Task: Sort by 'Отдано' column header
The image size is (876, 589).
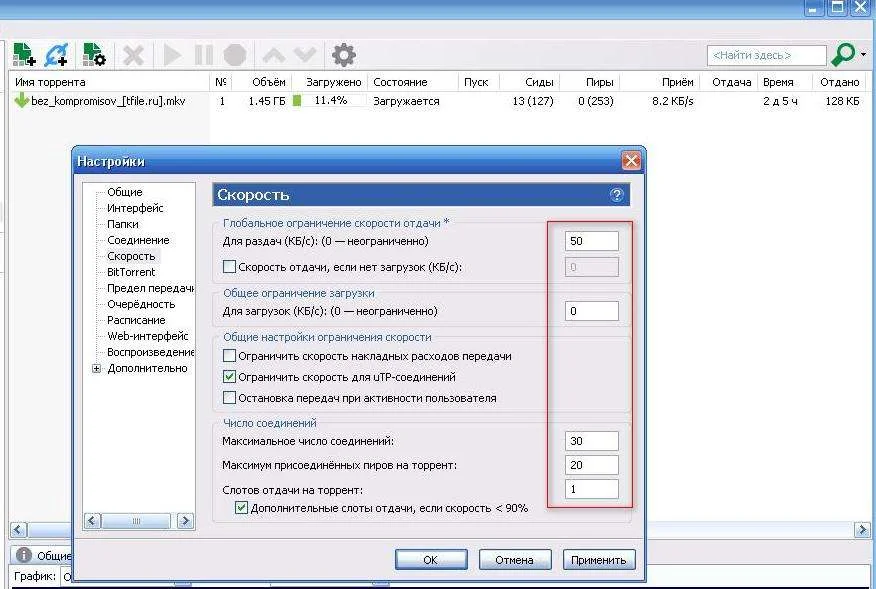Action: tap(840, 82)
